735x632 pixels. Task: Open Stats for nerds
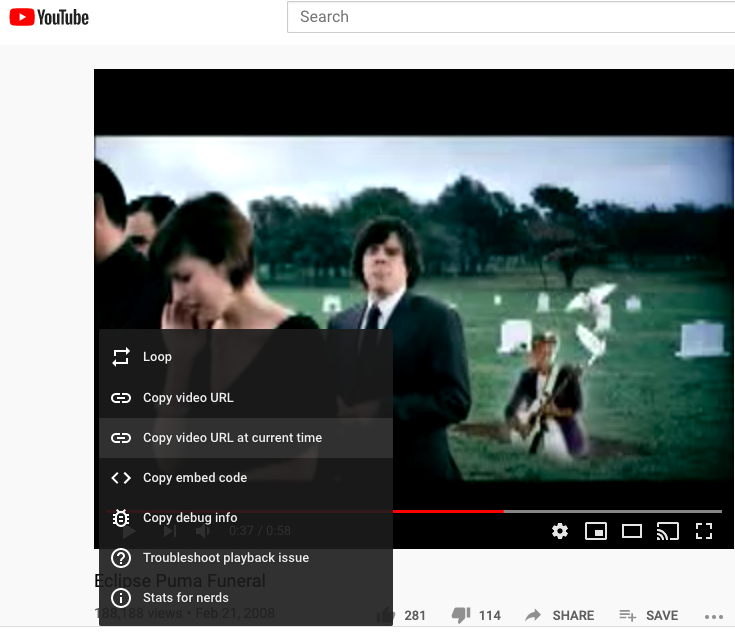246,598
